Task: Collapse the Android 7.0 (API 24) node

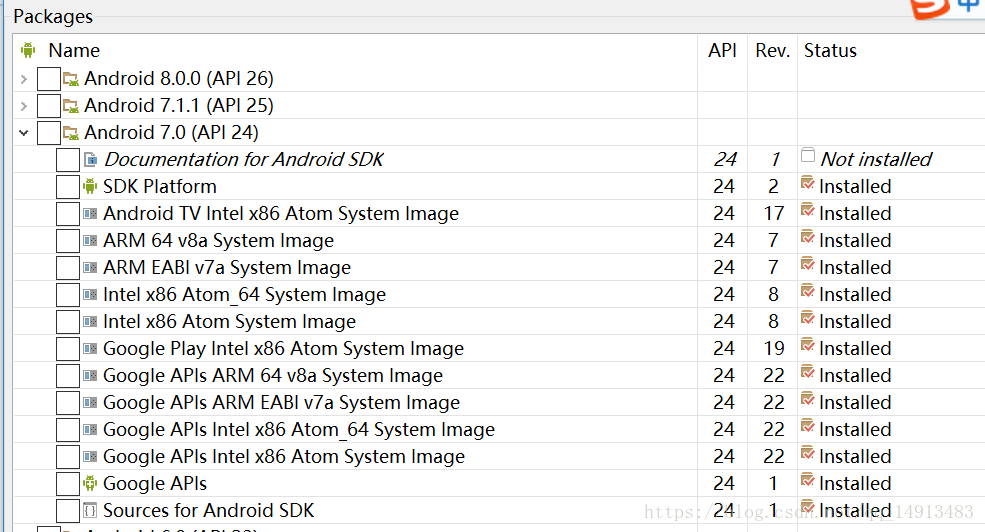Action: click(24, 133)
